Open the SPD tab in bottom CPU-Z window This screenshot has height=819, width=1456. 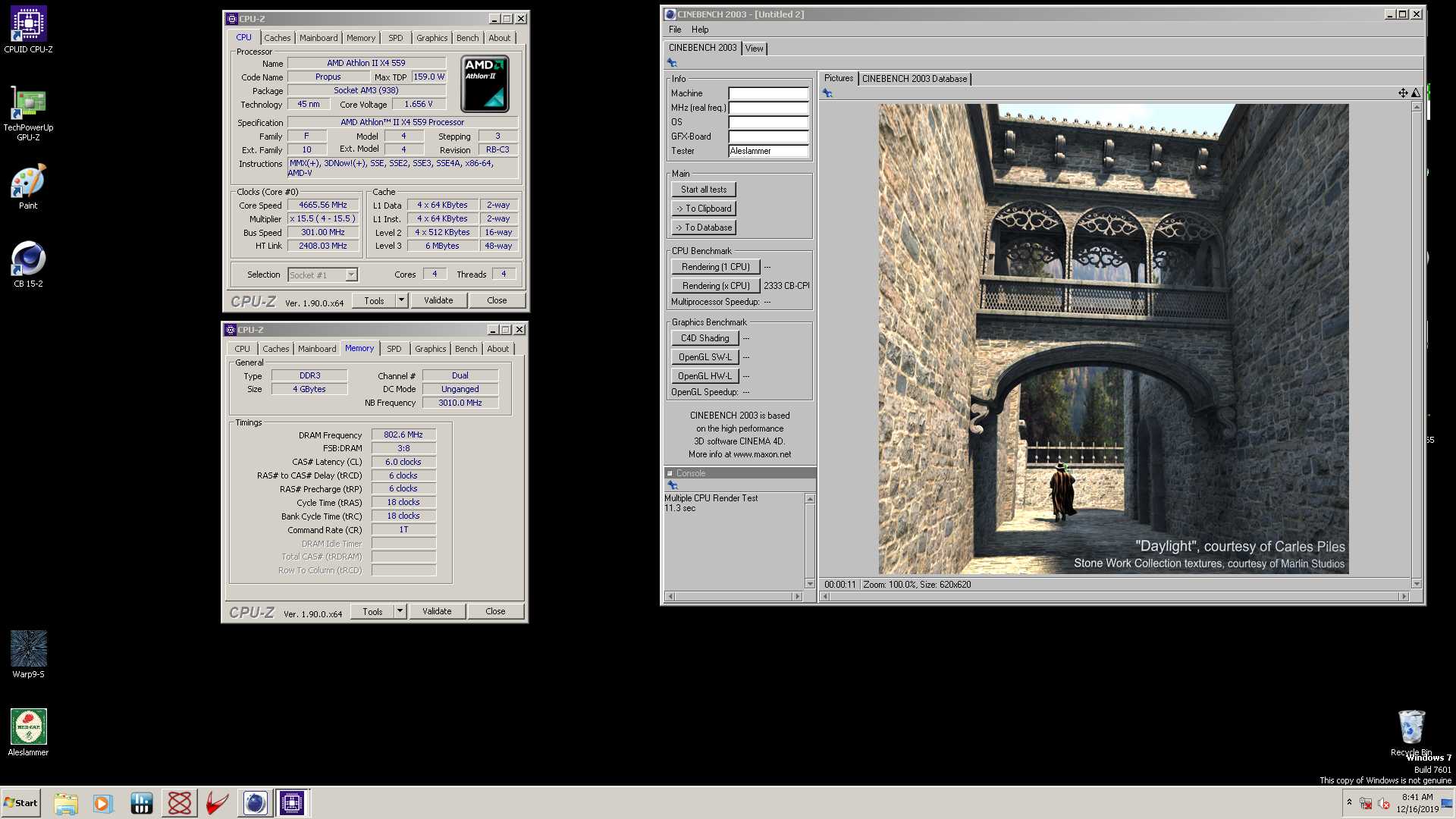[x=394, y=349]
